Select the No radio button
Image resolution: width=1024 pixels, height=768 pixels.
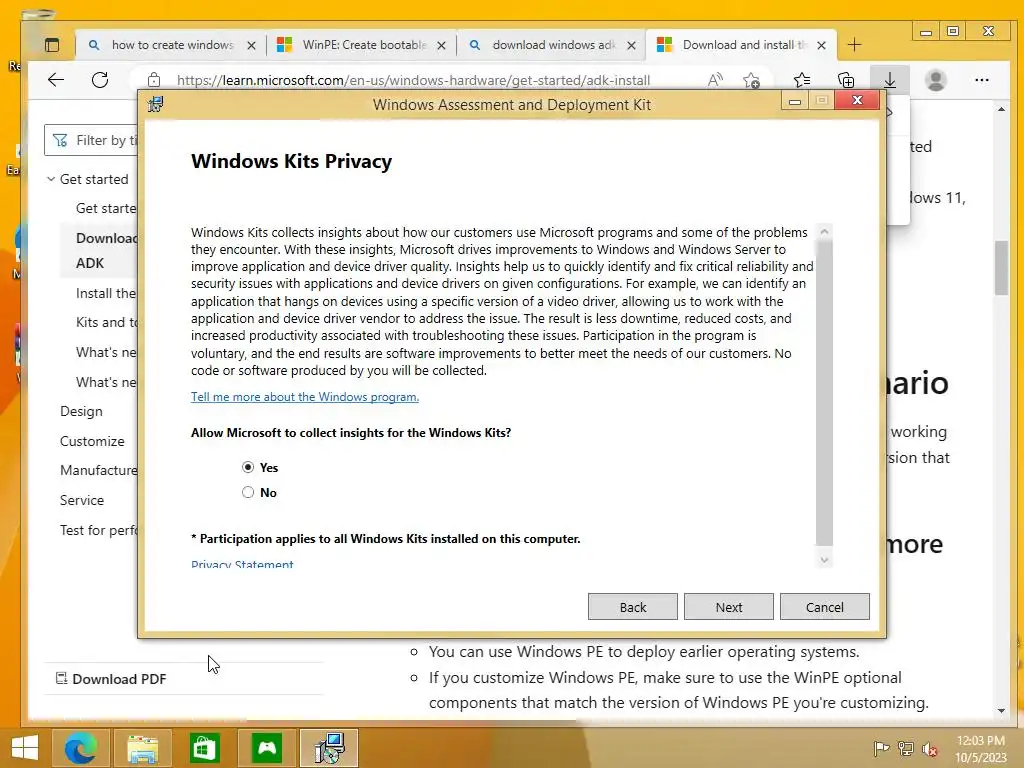coord(248,492)
